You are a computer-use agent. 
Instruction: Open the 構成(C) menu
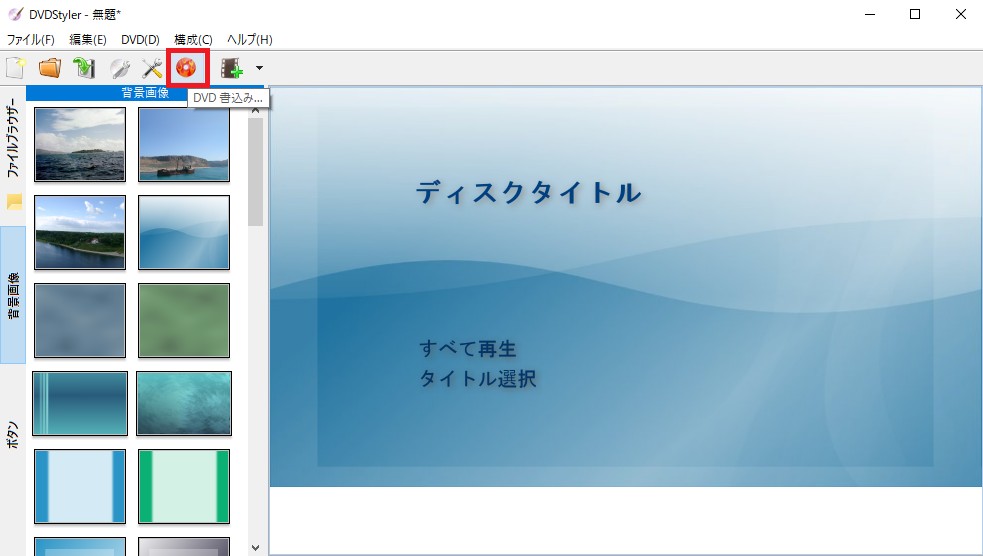tap(193, 39)
